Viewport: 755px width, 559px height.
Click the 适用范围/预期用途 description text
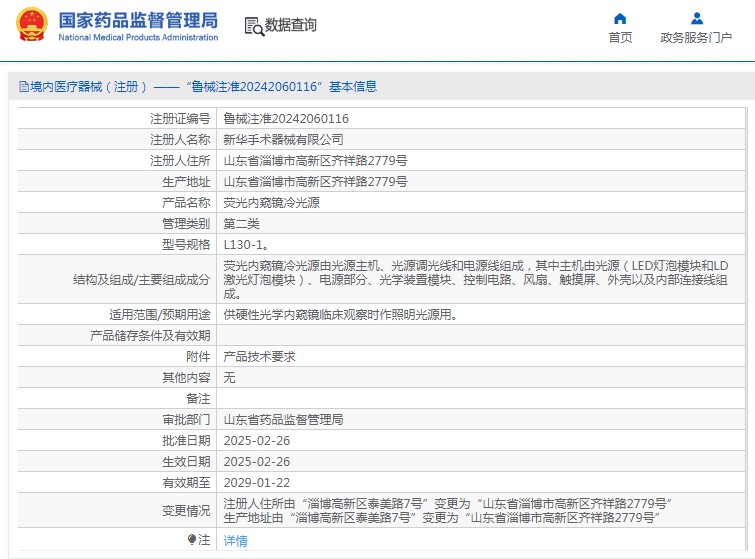coord(340,315)
